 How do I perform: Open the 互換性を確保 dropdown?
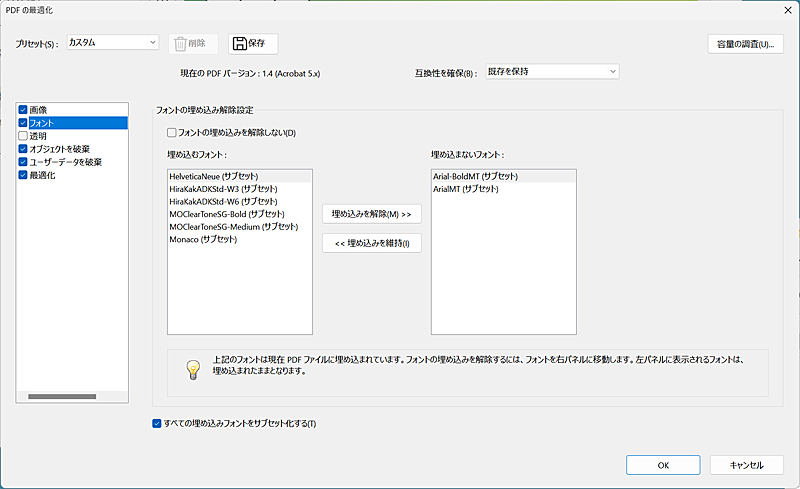coord(551,71)
